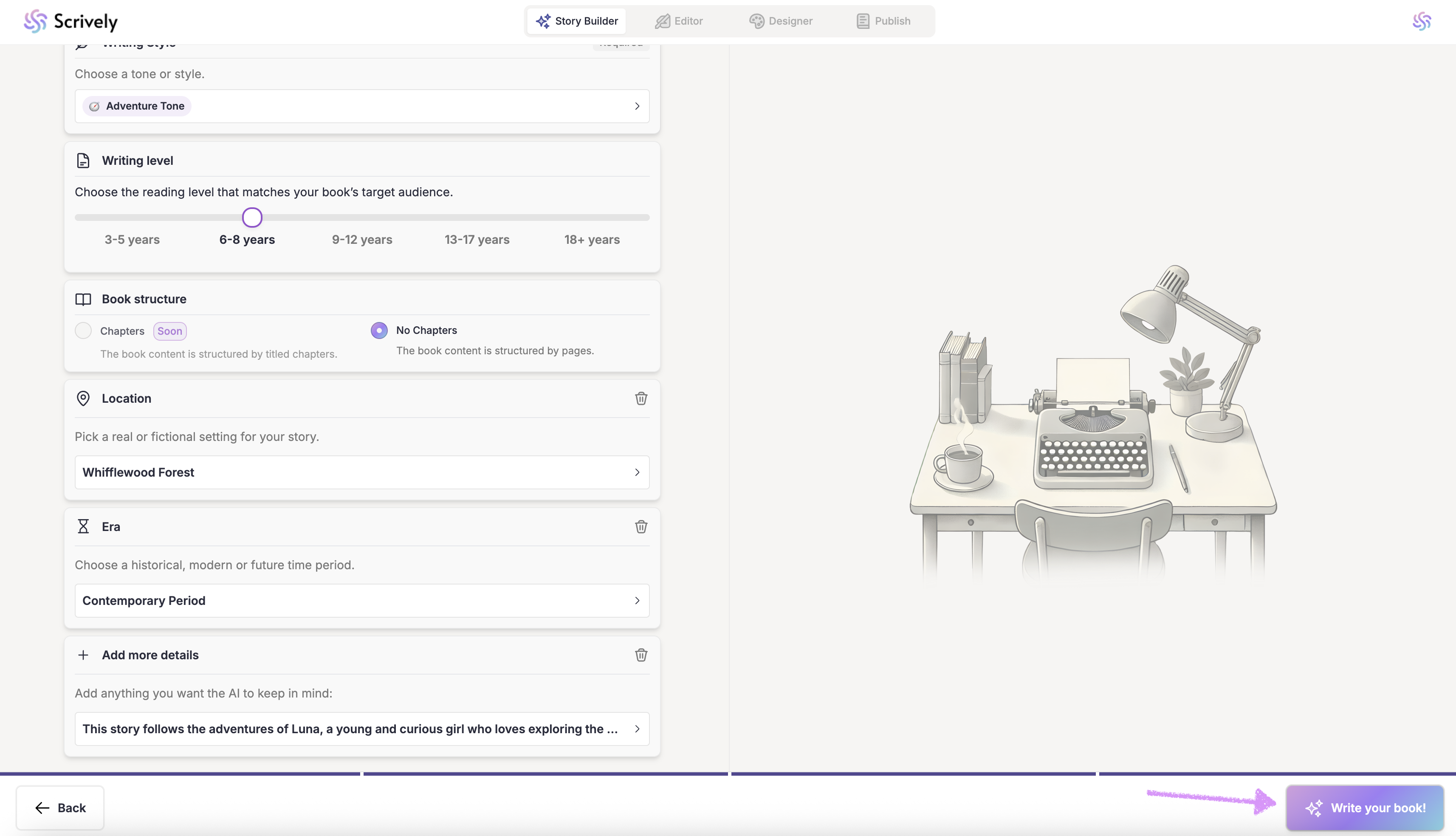Select the No Chapters radio option

click(x=379, y=330)
